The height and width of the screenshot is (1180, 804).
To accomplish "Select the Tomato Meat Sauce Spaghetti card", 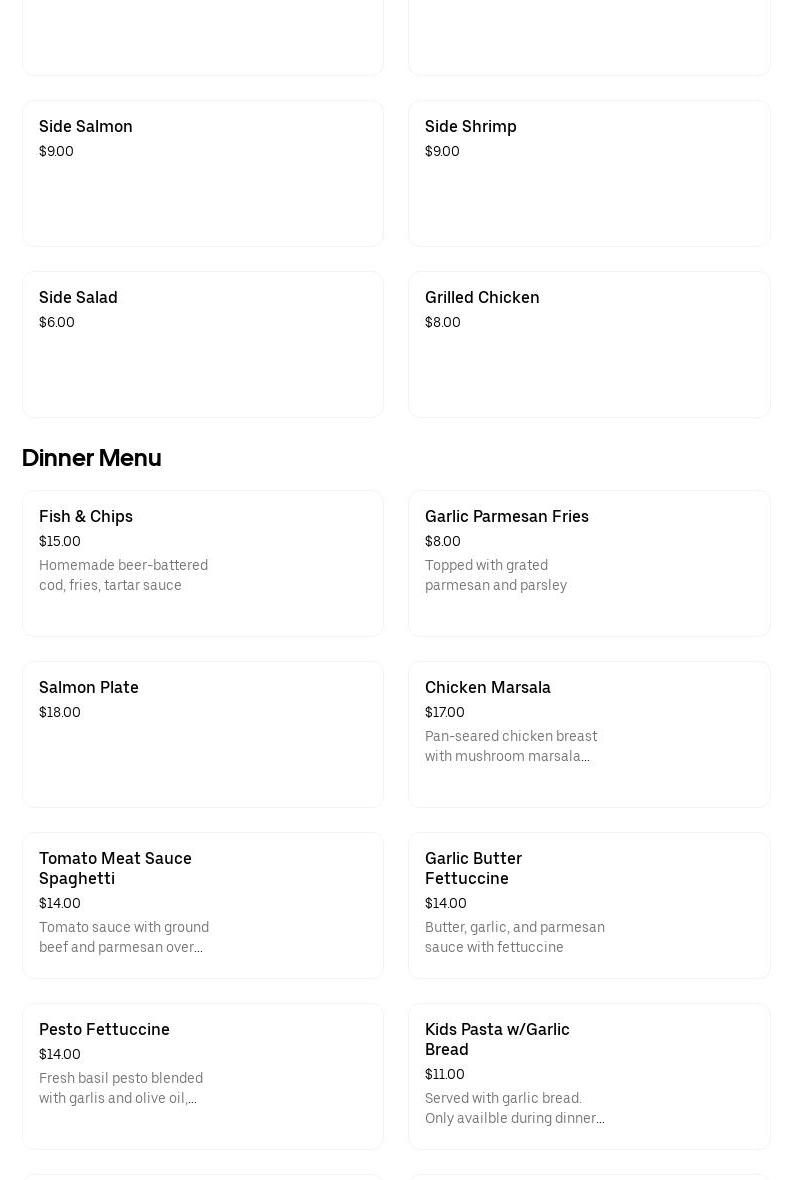I will pyautogui.click(x=202, y=905).
